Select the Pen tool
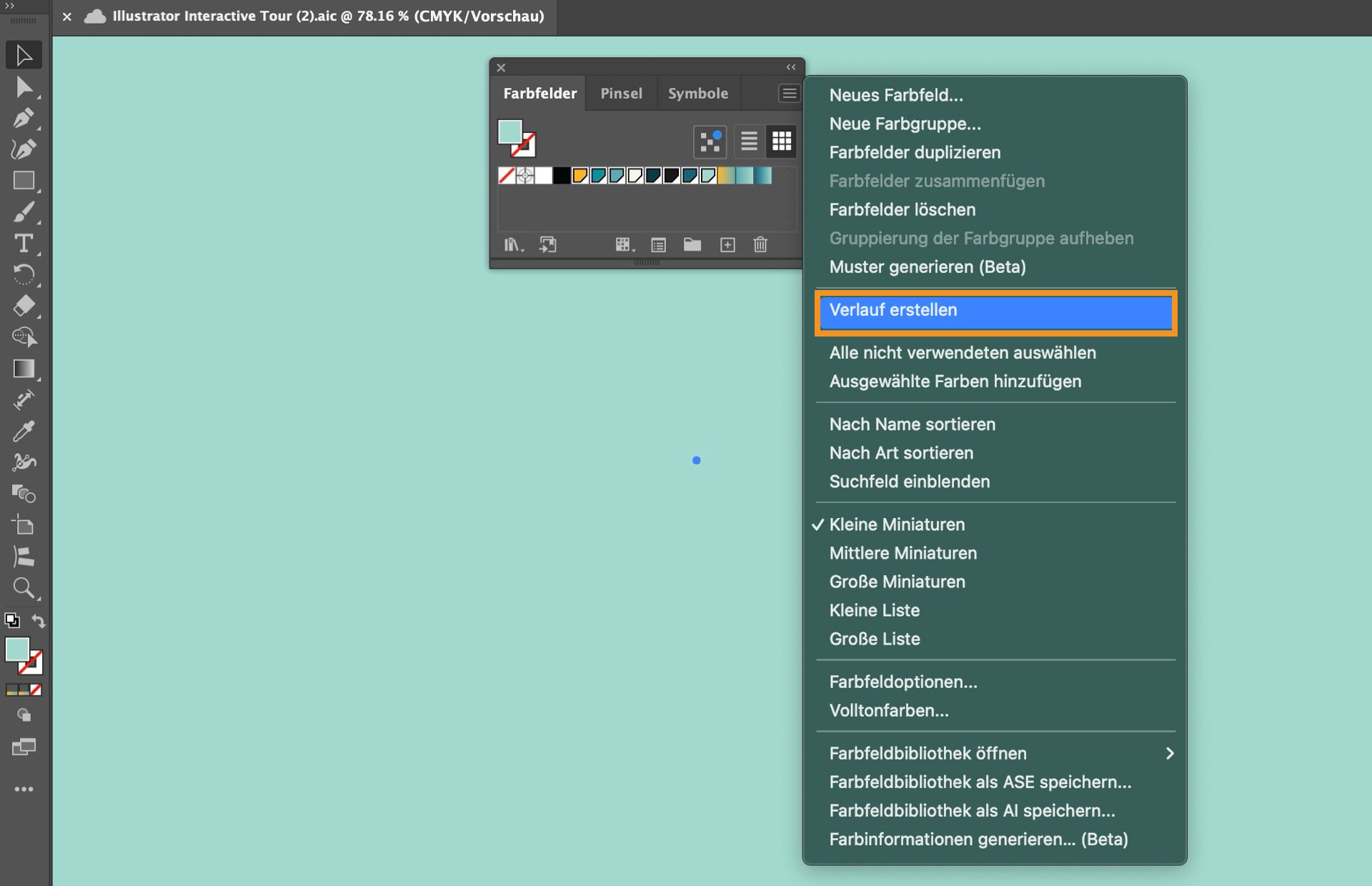1372x886 pixels. click(x=24, y=118)
